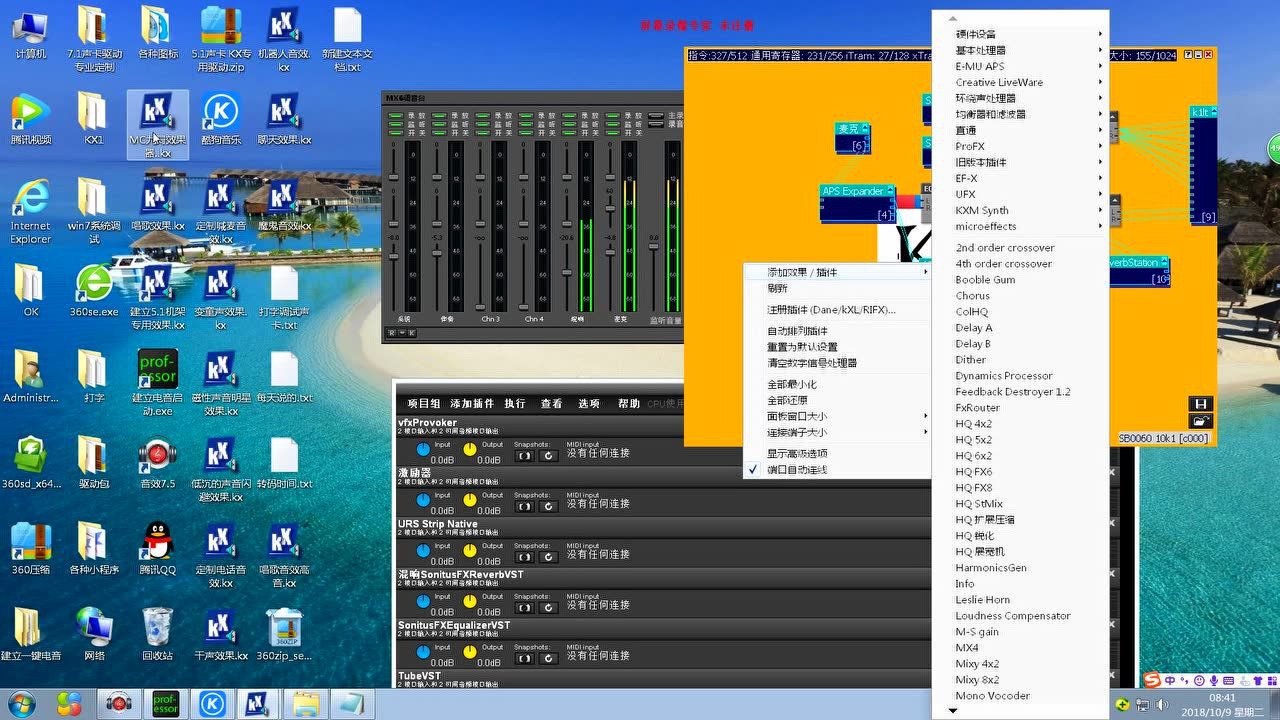Select the 建立电音启动.exe professor icon
Screen dimensions: 1280x720
click(x=157, y=382)
